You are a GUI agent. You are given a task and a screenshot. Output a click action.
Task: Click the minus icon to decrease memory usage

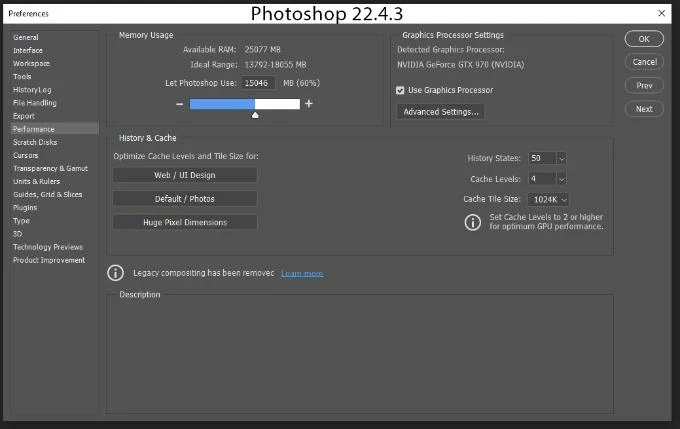tap(180, 104)
